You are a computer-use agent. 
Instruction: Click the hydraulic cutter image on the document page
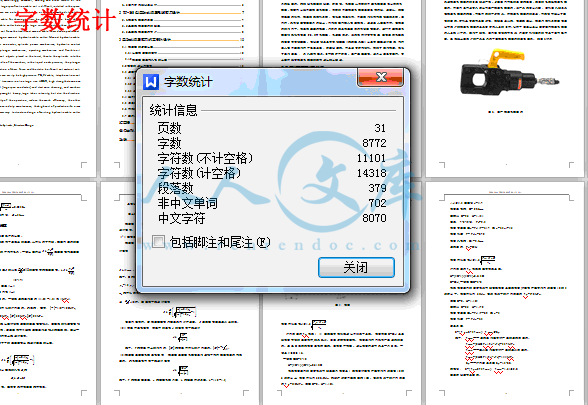509,73
